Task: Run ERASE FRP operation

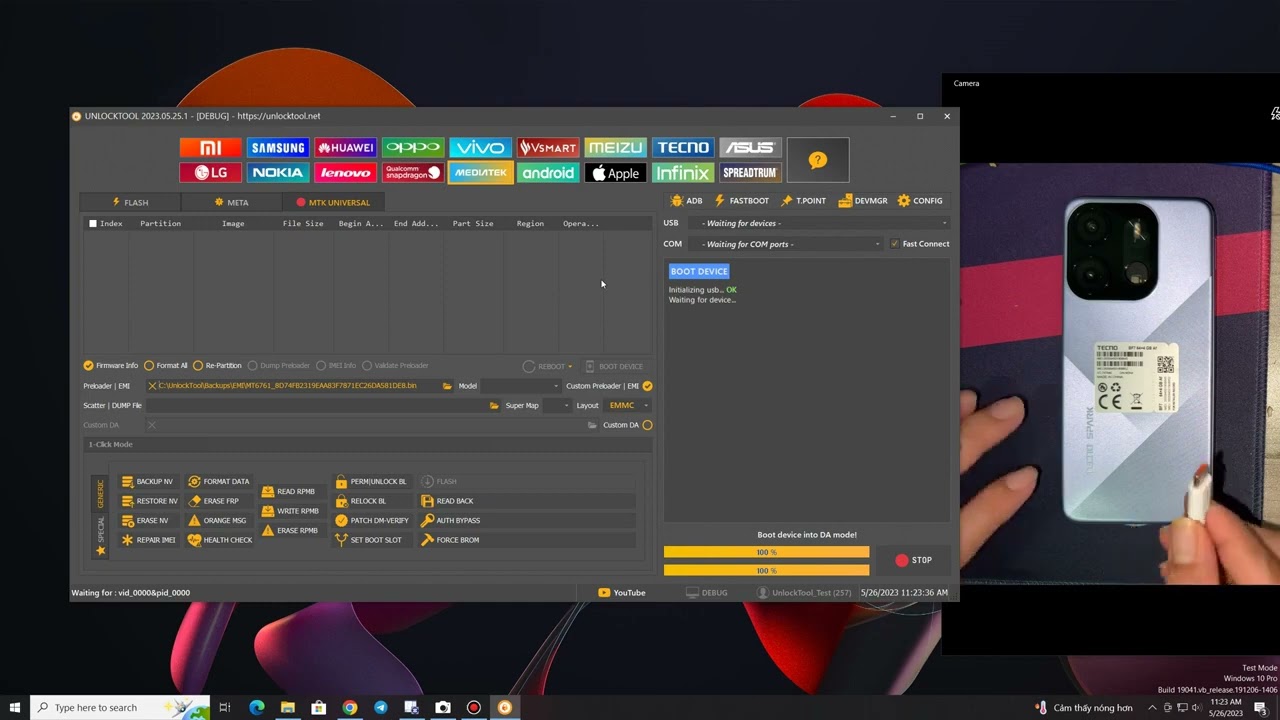Action: (214, 501)
